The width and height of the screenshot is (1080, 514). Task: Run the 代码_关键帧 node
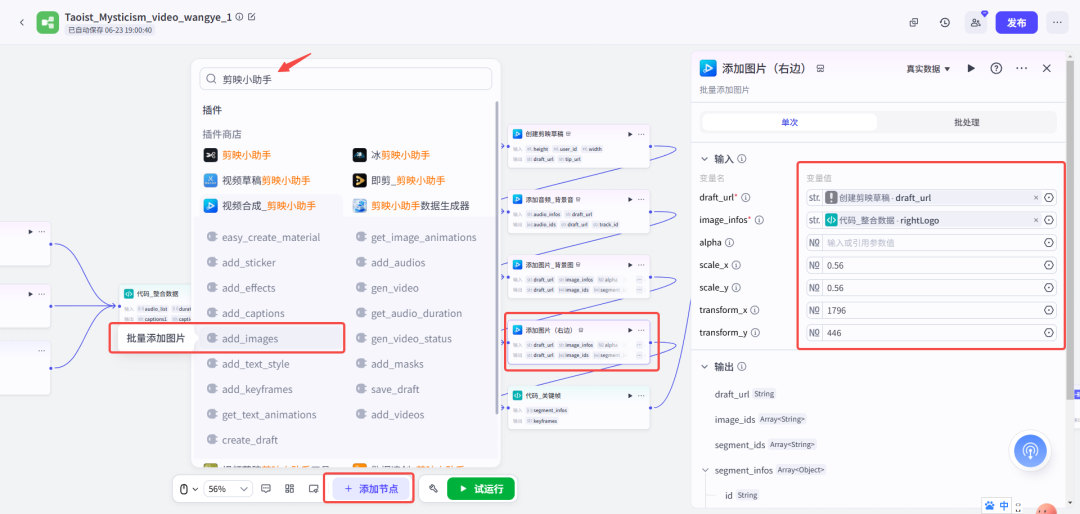click(x=630, y=395)
